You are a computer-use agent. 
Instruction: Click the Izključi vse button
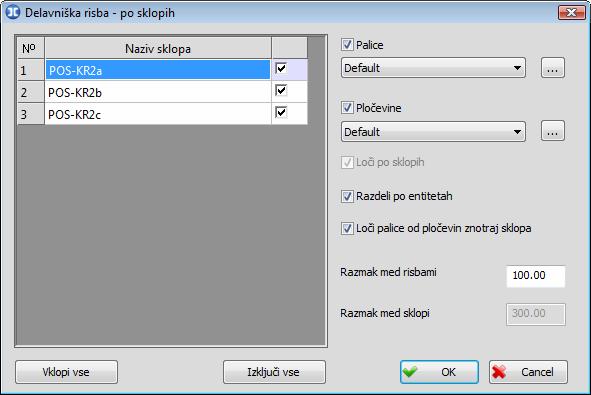click(x=274, y=372)
